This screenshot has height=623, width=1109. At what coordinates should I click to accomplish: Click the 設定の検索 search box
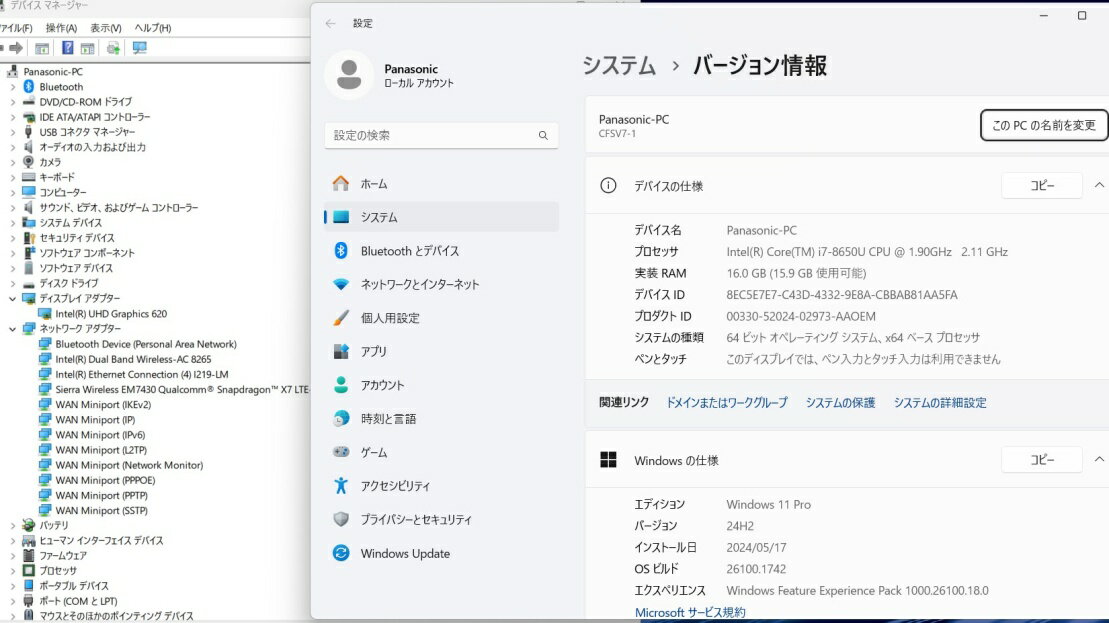(x=440, y=135)
